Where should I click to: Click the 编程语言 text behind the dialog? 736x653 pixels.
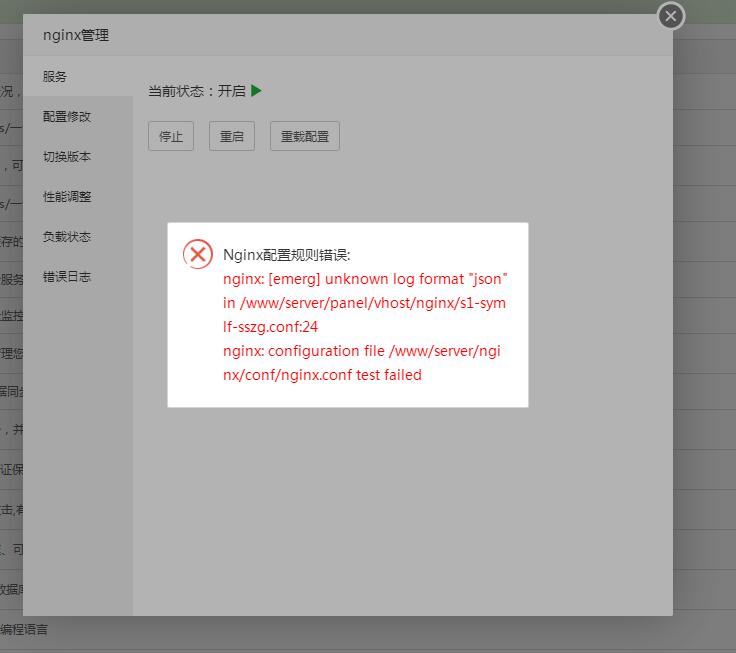(x=24, y=630)
